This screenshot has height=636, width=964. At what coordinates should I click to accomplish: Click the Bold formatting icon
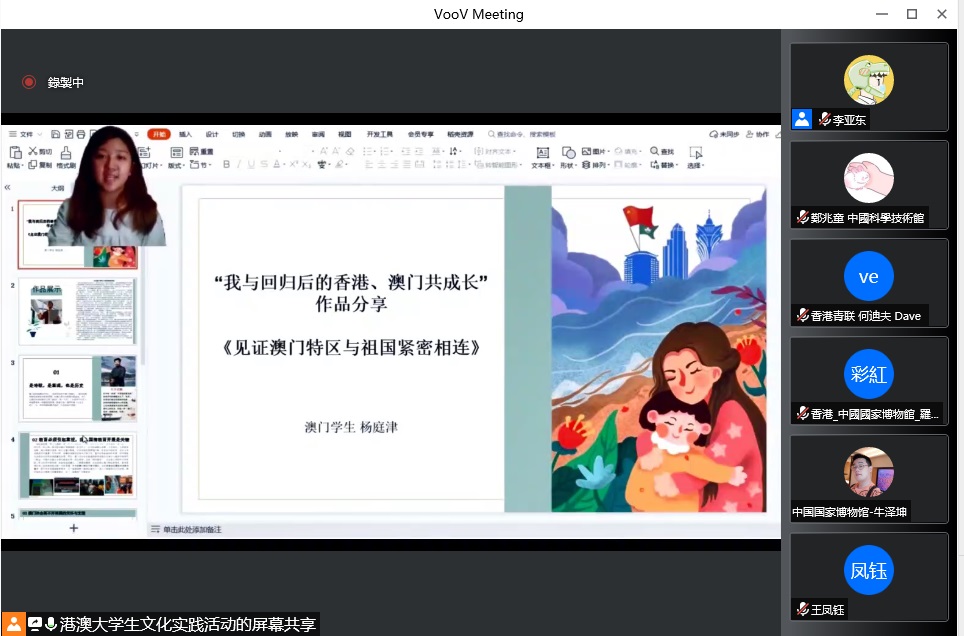click(x=227, y=165)
